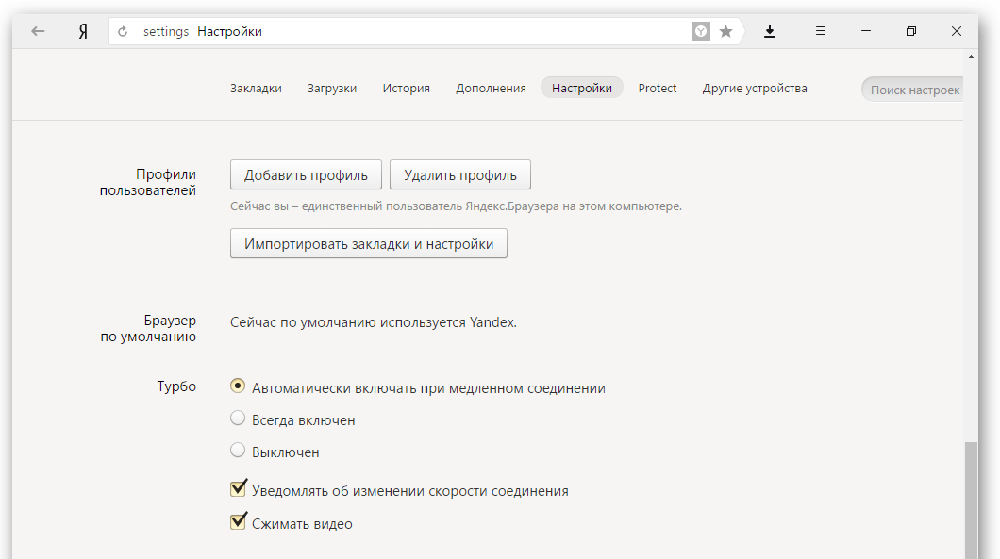Click 'Импортировать закладки и настройки' button
Image resolution: width=1000 pixels, height=559 pixels.
tap(368, 244)
